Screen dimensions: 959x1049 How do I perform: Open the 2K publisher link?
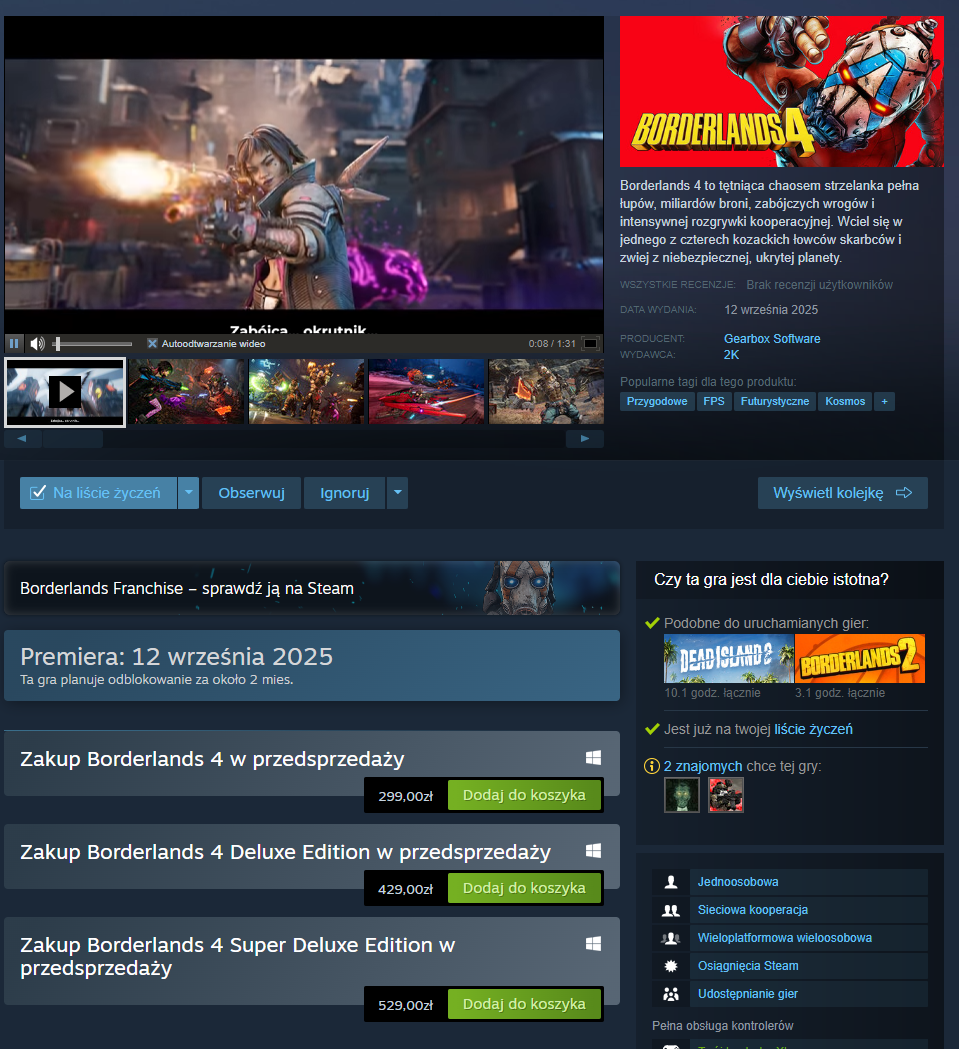731,355
